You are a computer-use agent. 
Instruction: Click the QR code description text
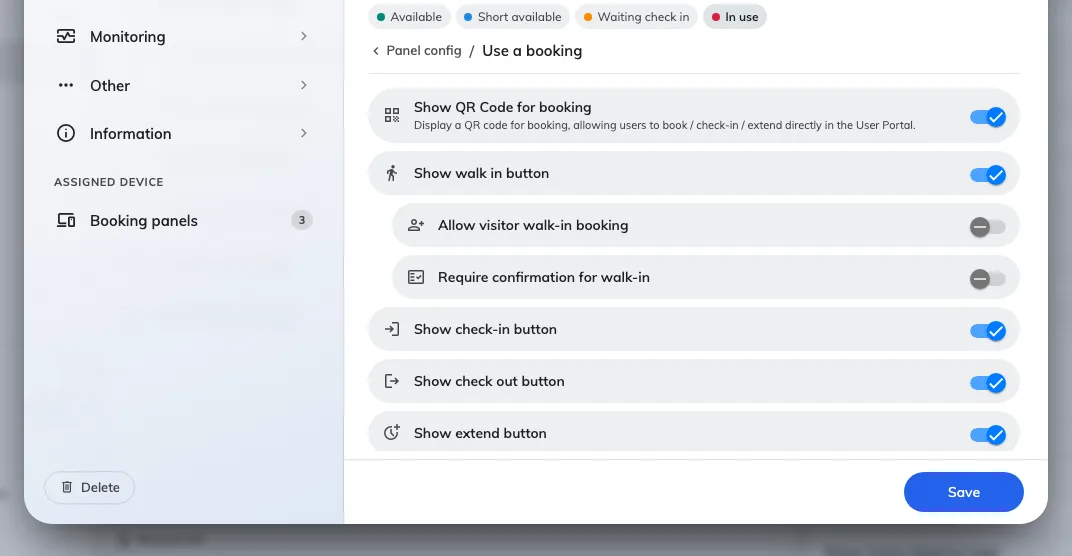(x=665, y=125)
